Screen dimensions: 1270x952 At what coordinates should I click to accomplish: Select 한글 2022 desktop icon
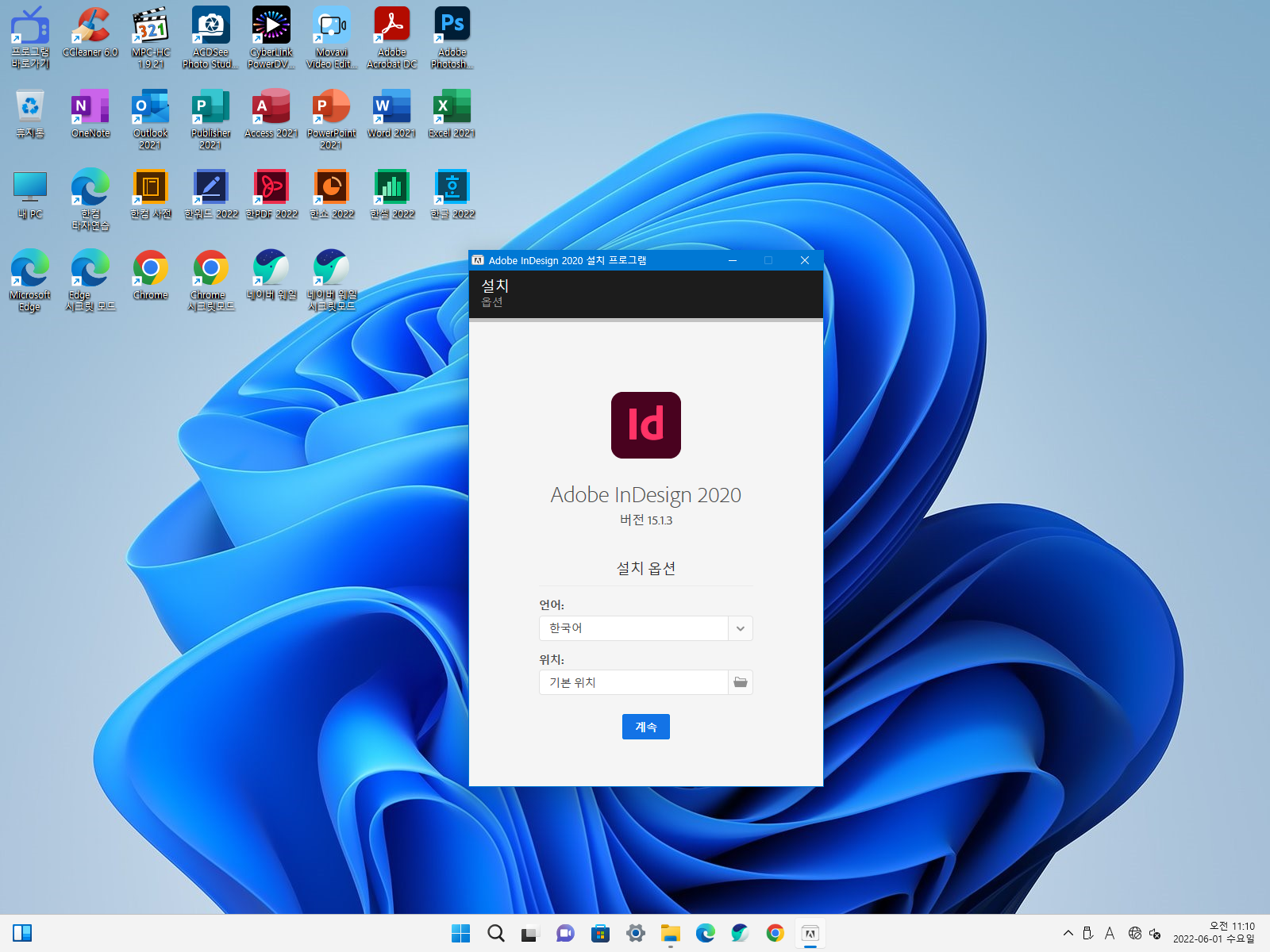point(452,194)
